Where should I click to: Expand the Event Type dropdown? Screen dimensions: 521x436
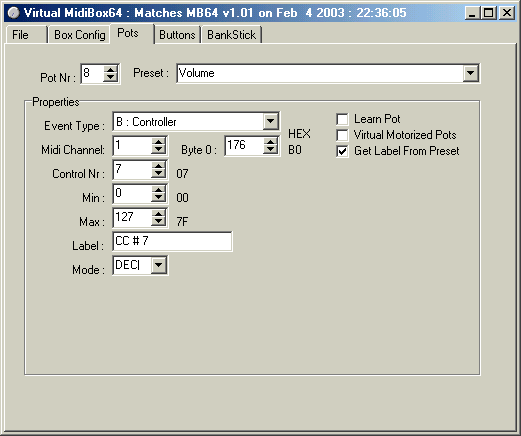coord(270,121)
